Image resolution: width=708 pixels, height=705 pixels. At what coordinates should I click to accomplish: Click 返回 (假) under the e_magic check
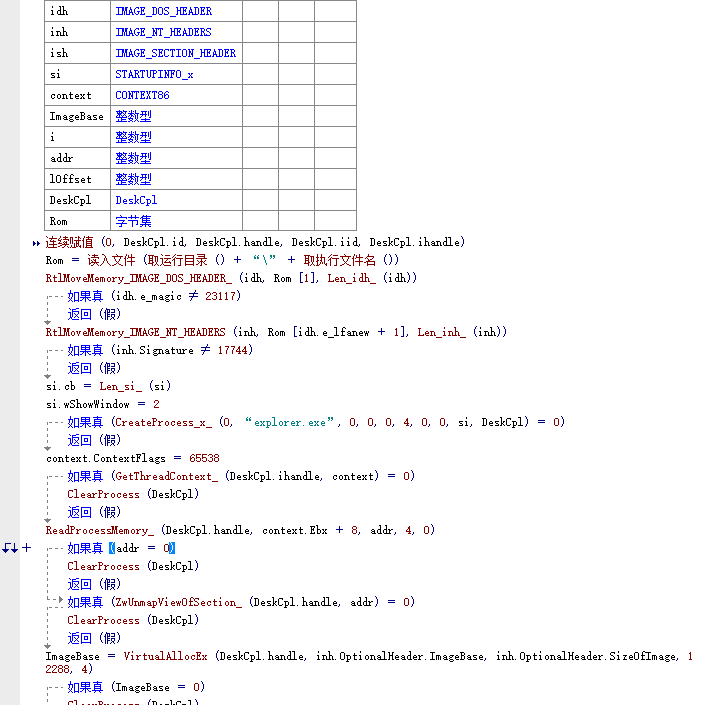(94, 314)
